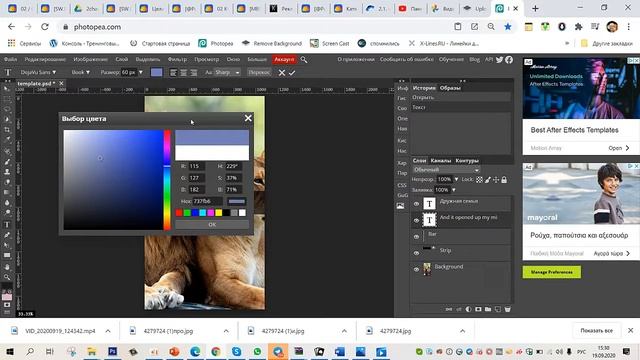Select the Zoom tool in left toolbar
Screen dimensions: 640x360
click(x=7, y=277)
